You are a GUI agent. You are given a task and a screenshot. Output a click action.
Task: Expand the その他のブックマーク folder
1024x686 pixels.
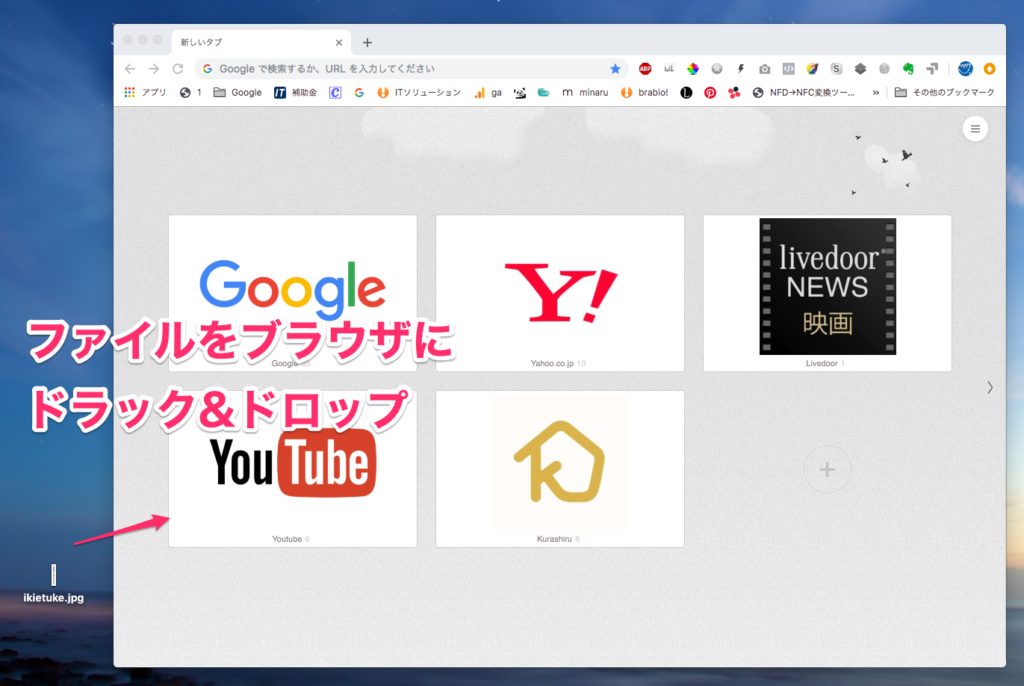[944, 92]
